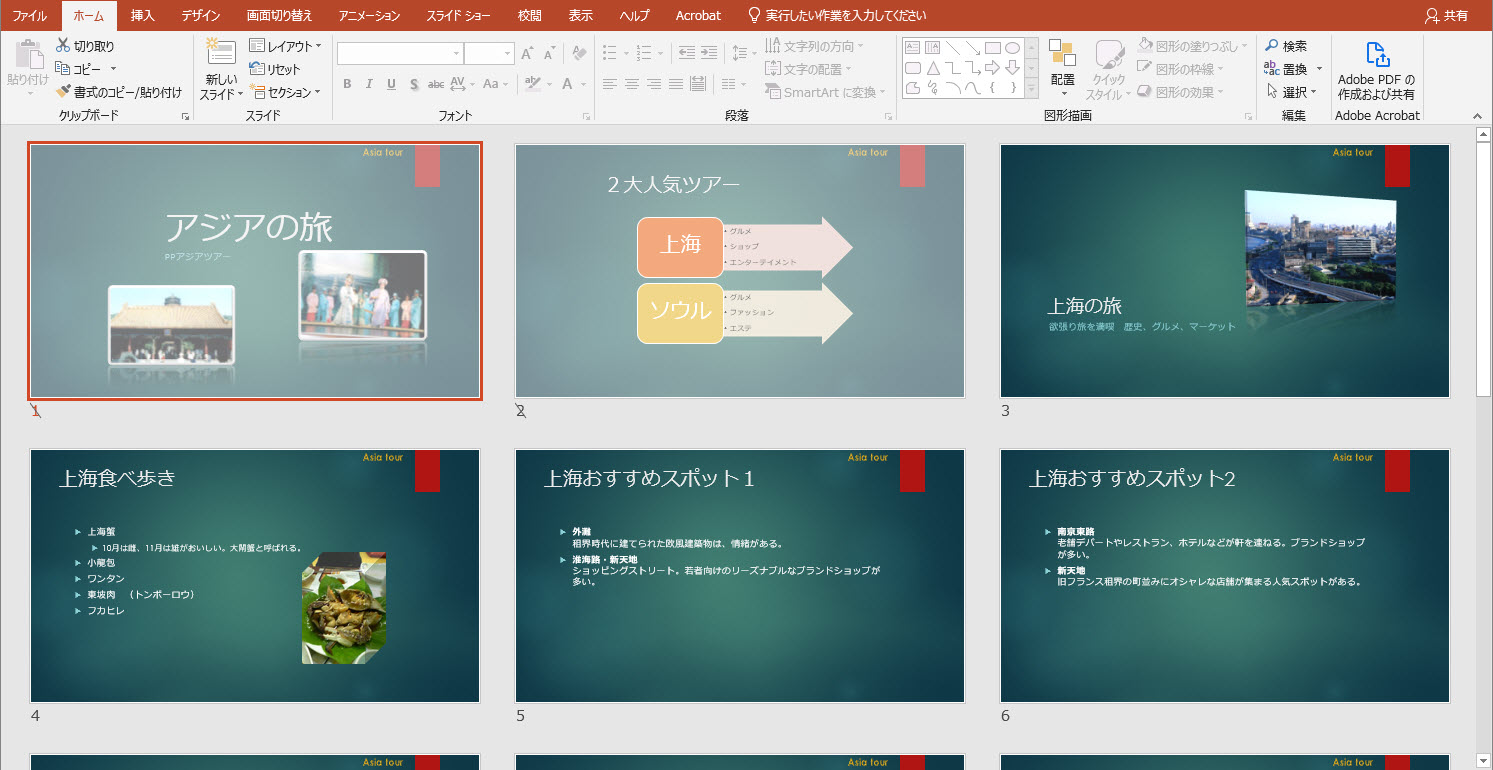This screenshot has height=770, width=1493.
Task: Click the vertical scrollbar down arrow
Action: (x=1483, y=761)
